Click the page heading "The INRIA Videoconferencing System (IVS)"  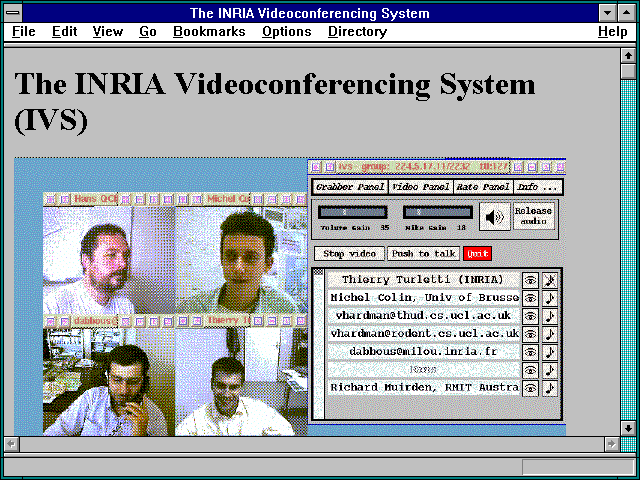pos(274,102)
